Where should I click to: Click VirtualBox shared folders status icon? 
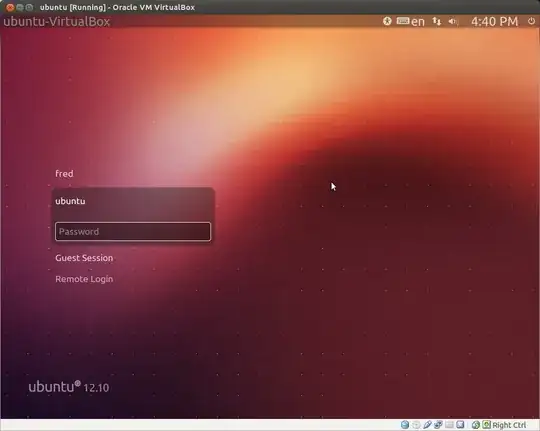click(x=449, y=424)
